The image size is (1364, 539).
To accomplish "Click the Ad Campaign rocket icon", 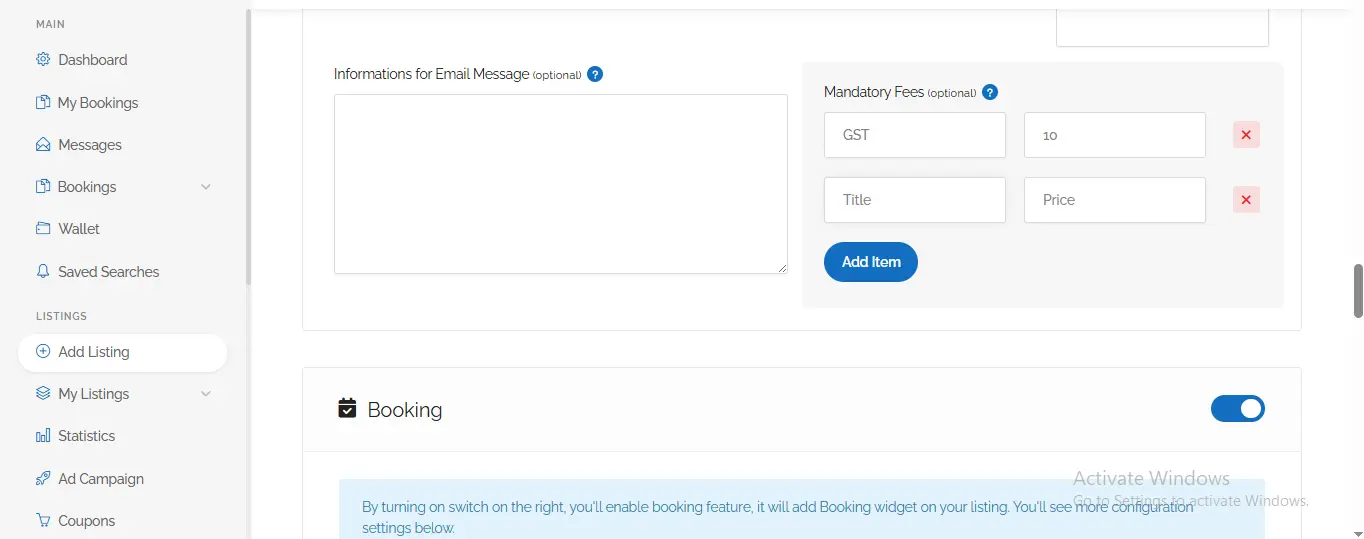I will (43, 479).
